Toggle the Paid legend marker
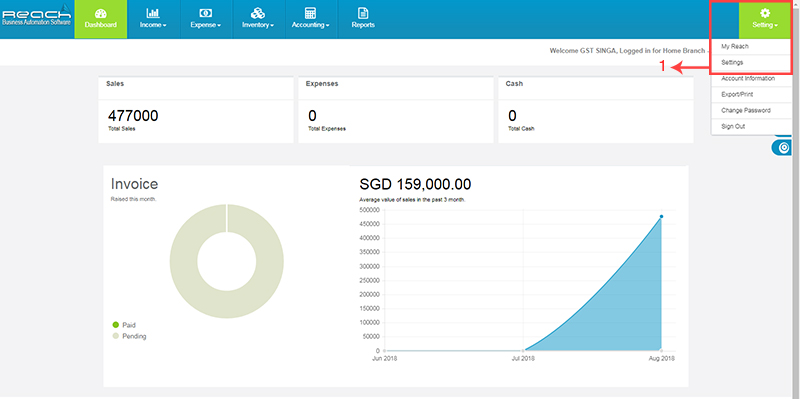Viewport: 800px width, 399px height. [x=116, y=325]
